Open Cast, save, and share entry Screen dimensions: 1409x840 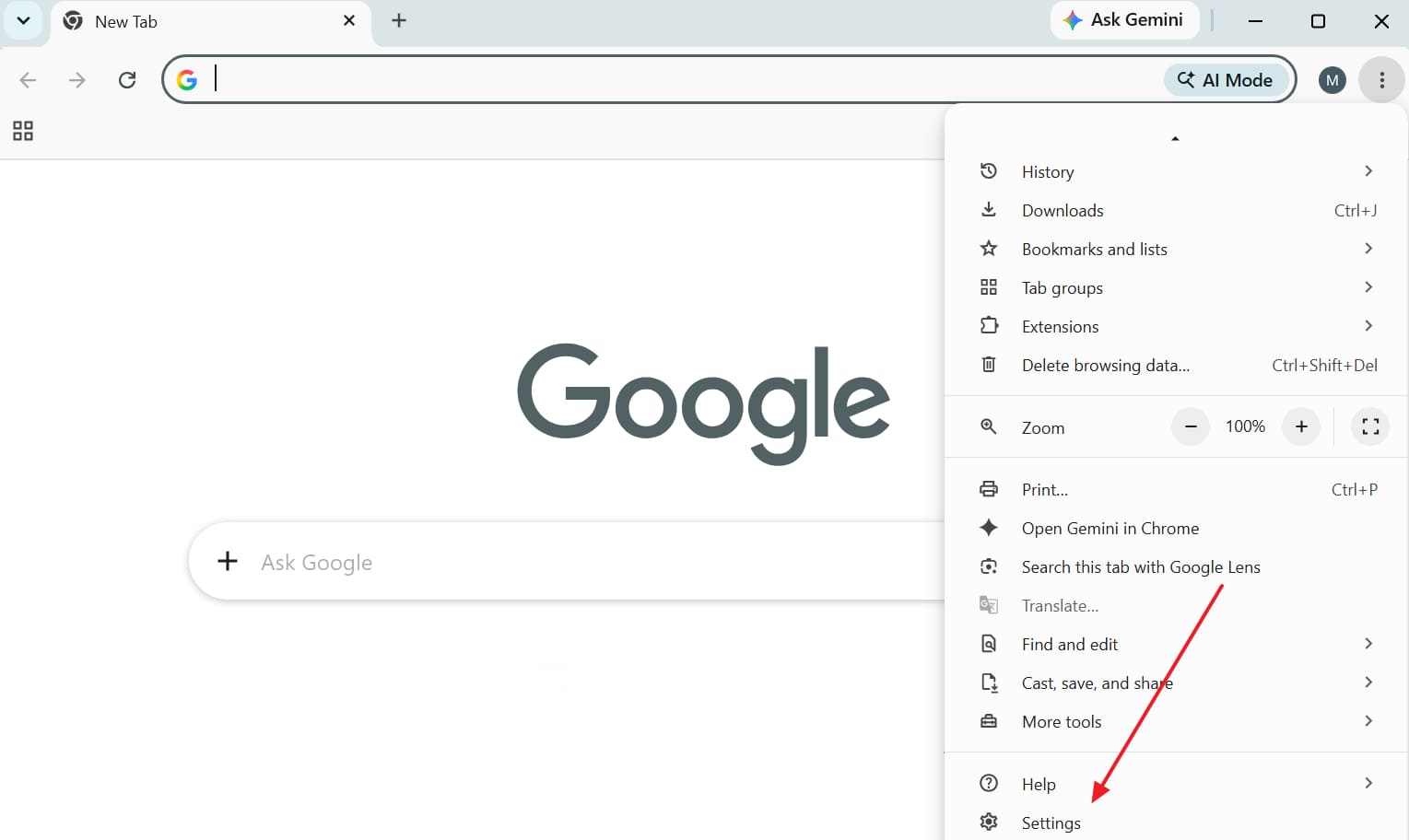coord(1177,682)
